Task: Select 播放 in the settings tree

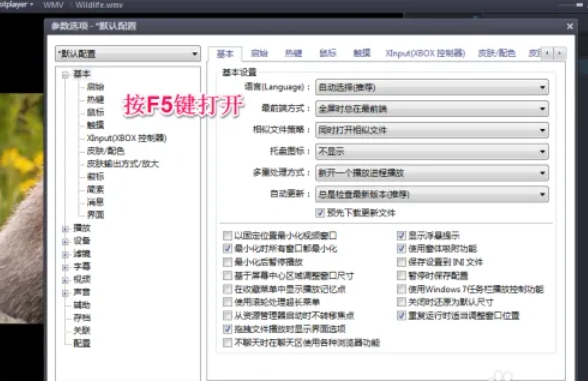Action: point(82,228)
